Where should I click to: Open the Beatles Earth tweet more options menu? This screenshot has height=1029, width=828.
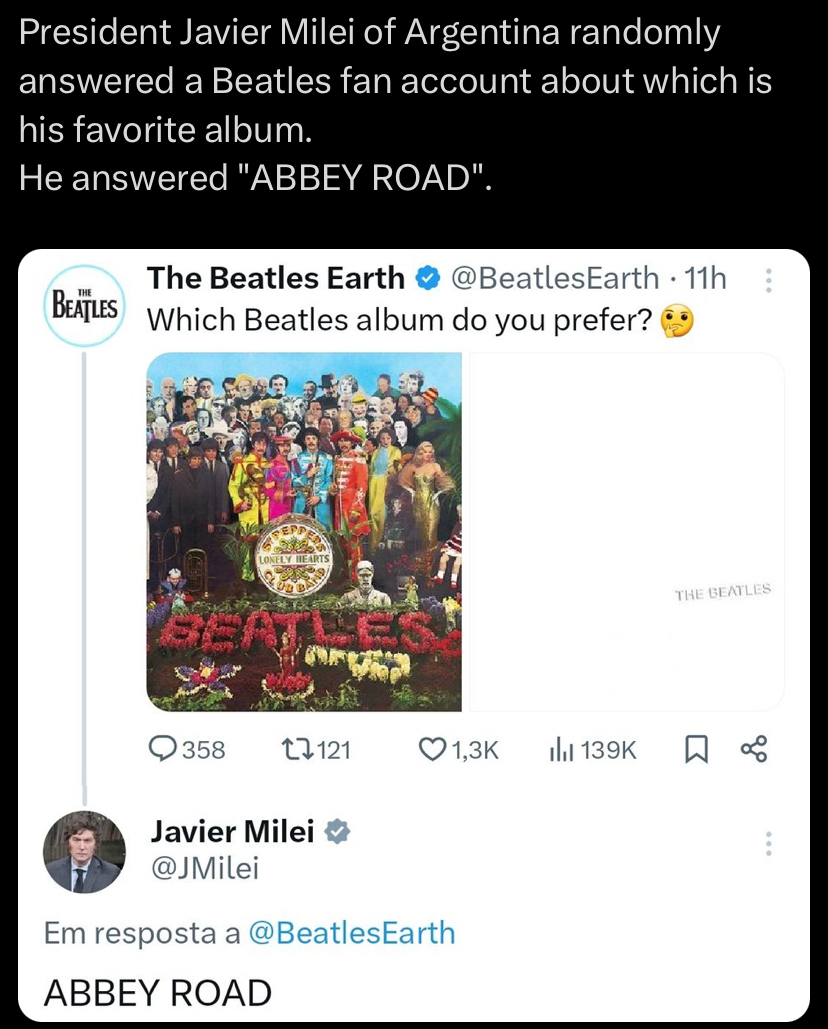(769, 280)
